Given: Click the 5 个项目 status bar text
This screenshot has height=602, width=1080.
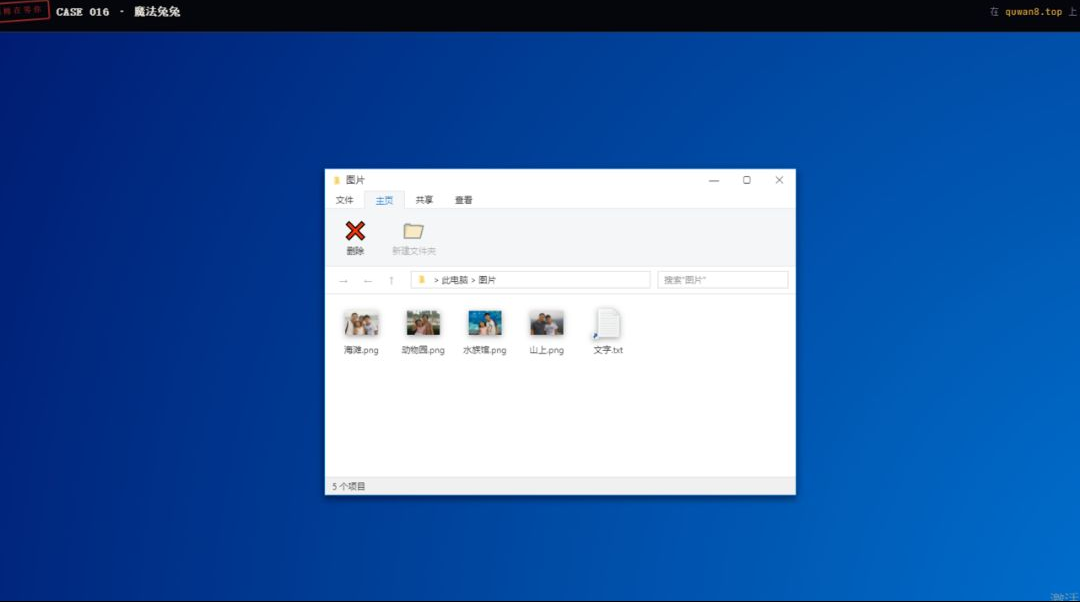Looking at the screenshot, I should tap(349, 486).
